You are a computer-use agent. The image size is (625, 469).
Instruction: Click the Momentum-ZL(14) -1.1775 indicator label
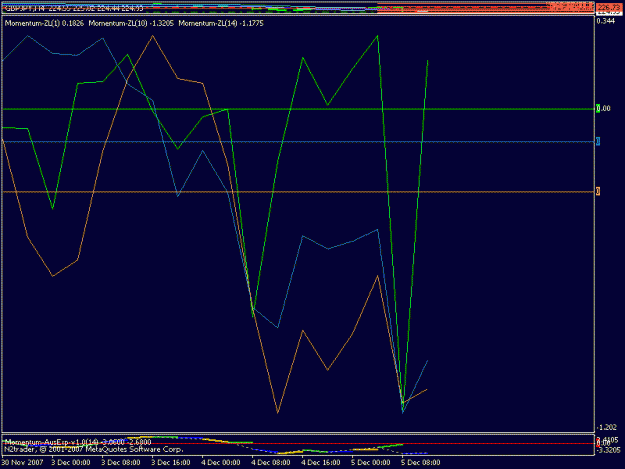(x=221, y=24)
